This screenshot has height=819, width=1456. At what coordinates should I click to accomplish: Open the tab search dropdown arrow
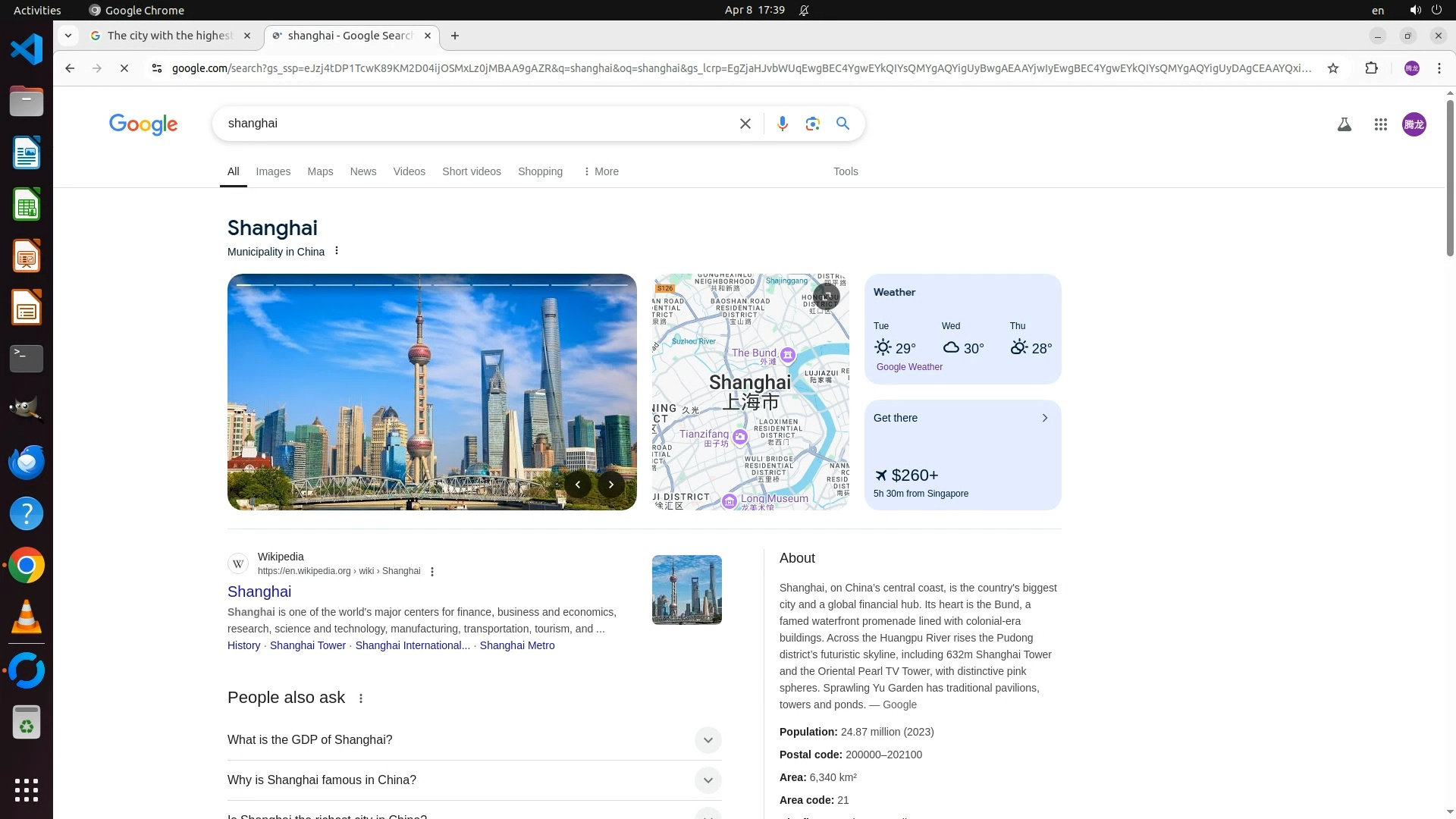[68, 36]
